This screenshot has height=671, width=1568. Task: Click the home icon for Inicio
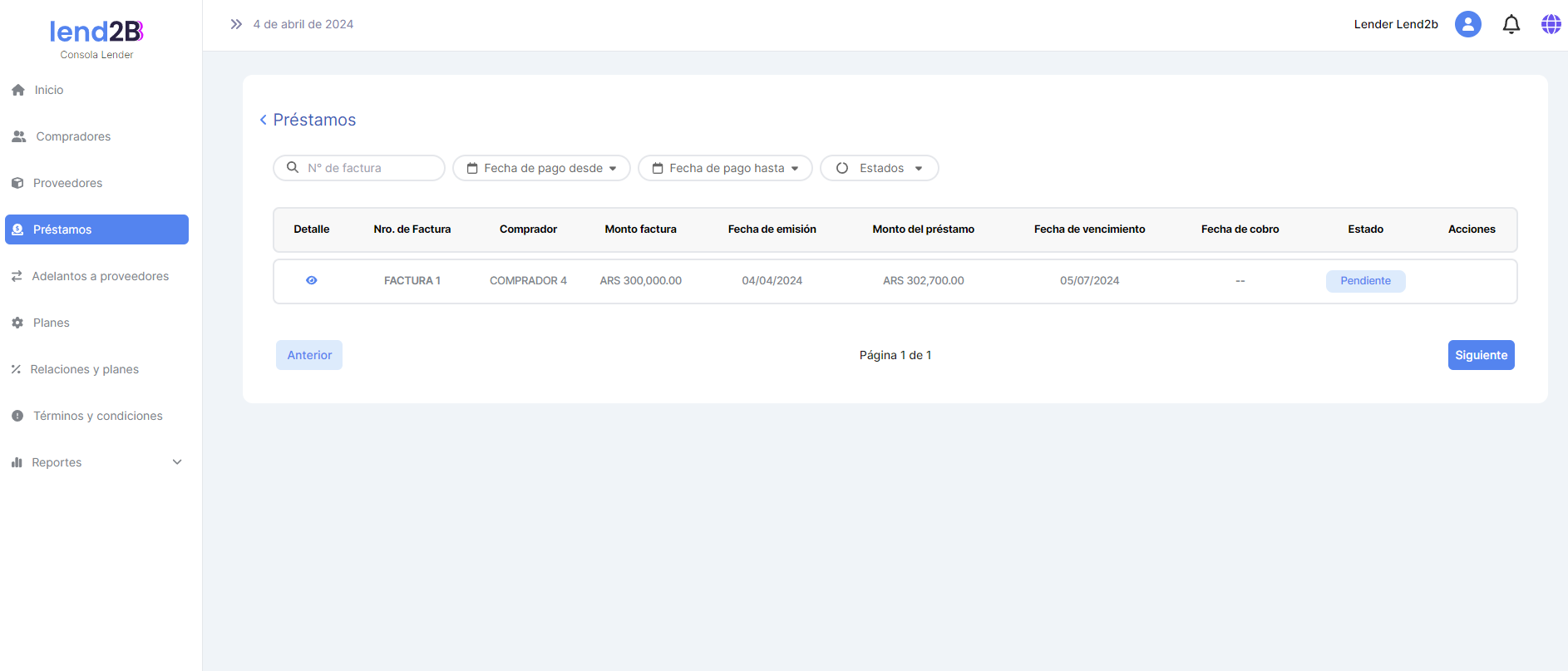tap(18, 90)
